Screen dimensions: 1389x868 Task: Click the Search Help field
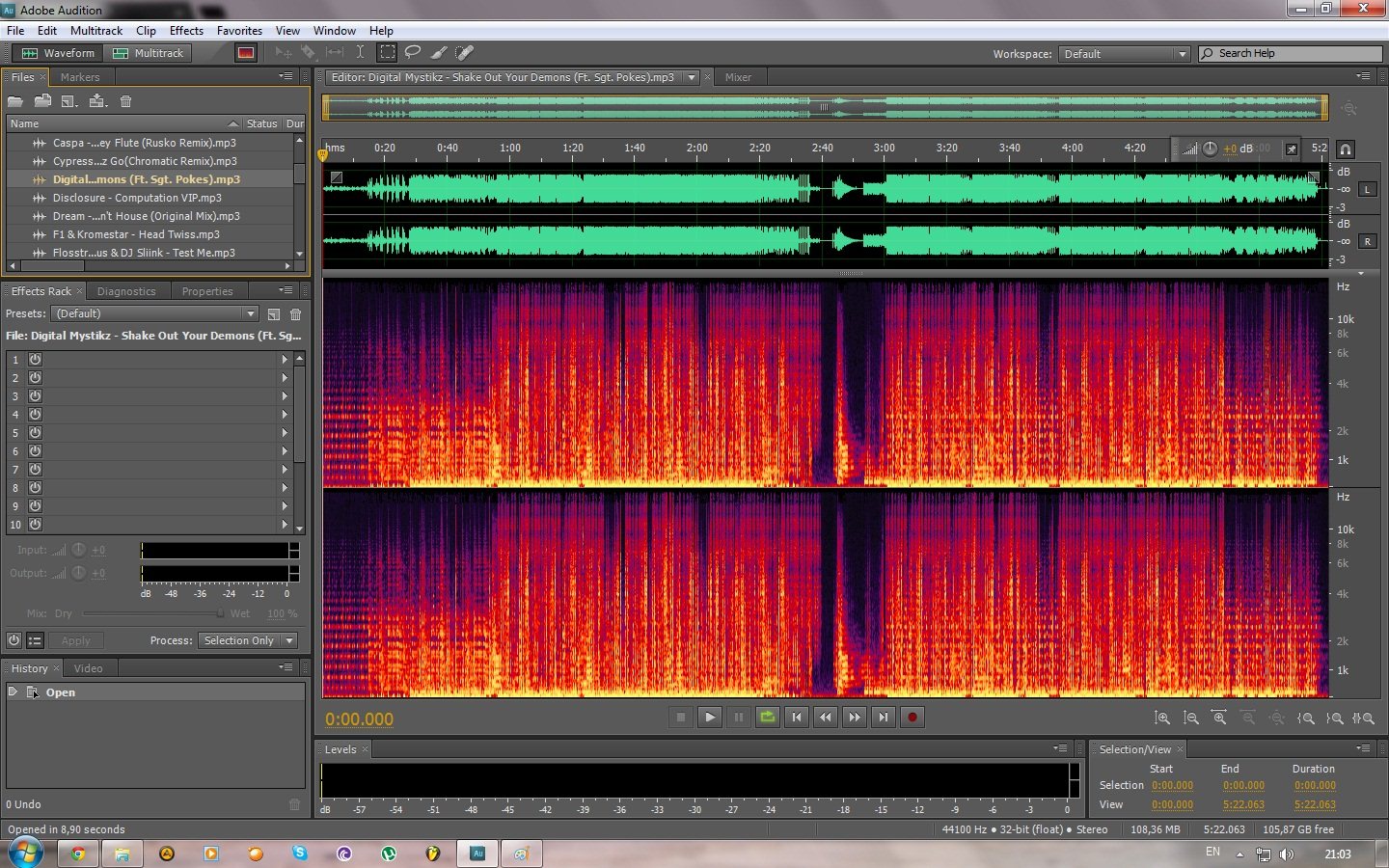pyautogui.click(x=1291, y=53)
